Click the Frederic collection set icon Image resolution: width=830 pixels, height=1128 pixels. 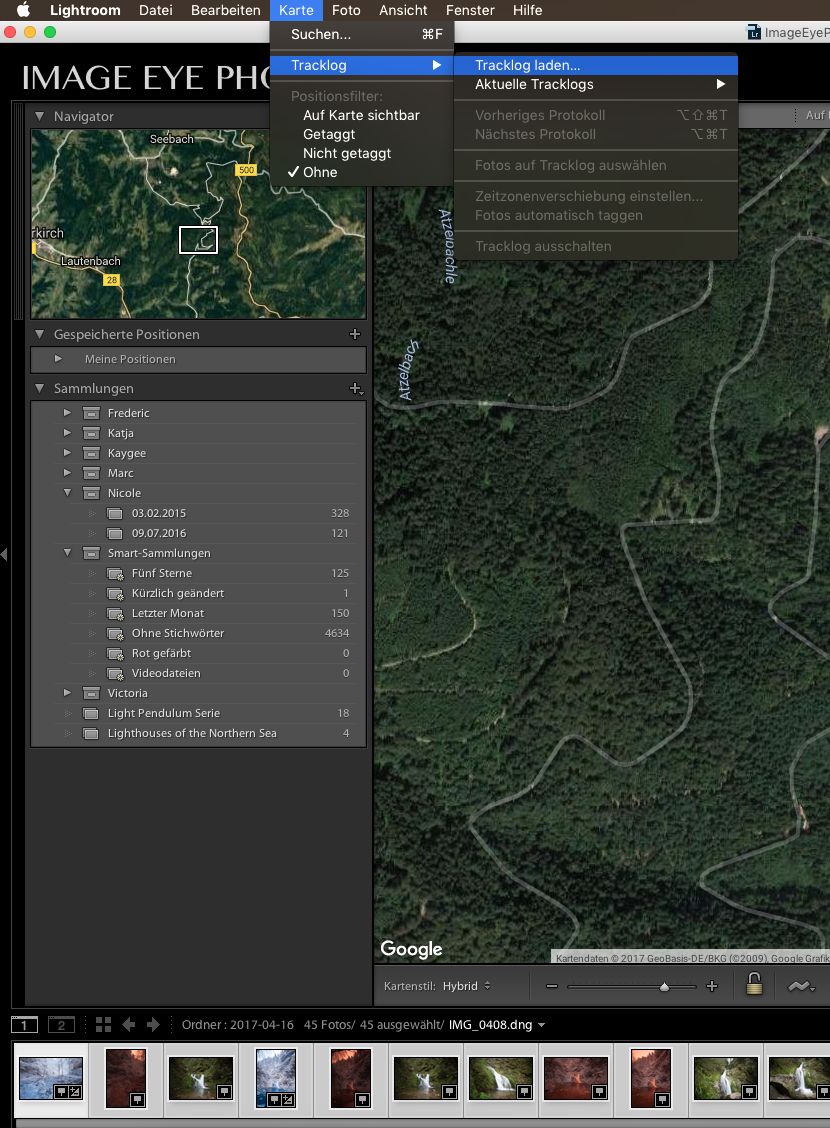coord(91,413)
